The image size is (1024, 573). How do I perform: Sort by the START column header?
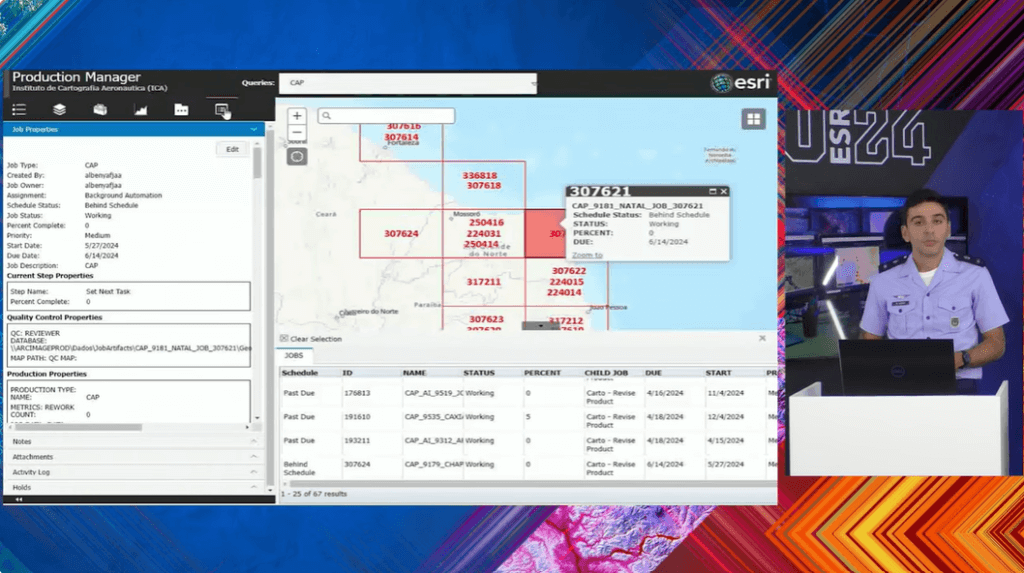click(x=718, y=373)
